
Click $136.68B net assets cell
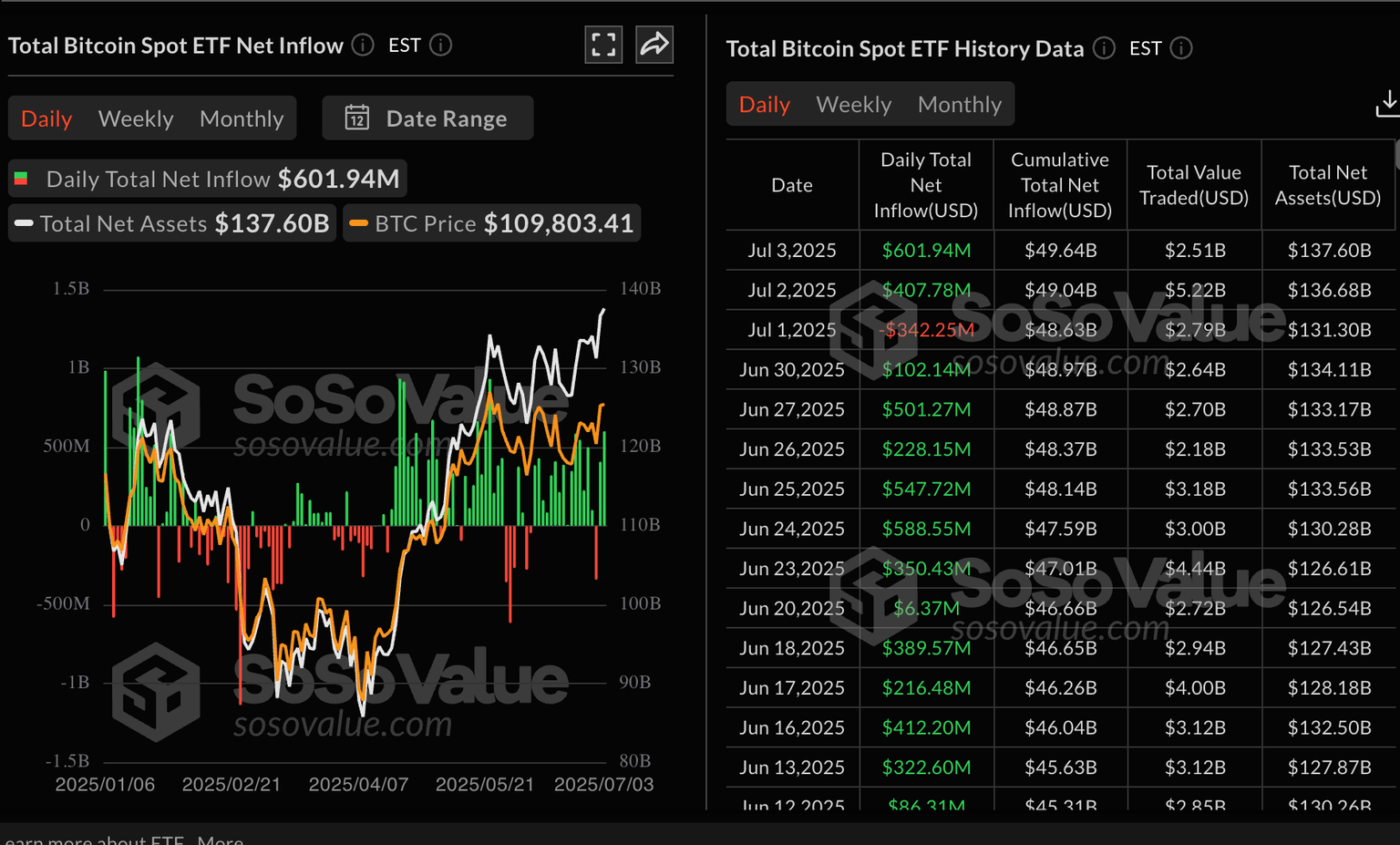click(1329, 290)
